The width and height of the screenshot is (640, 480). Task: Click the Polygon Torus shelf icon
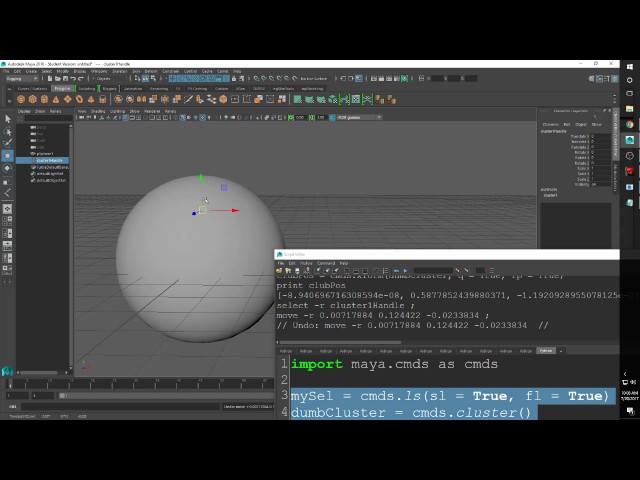pyautogui.click(x=79, y=99)
